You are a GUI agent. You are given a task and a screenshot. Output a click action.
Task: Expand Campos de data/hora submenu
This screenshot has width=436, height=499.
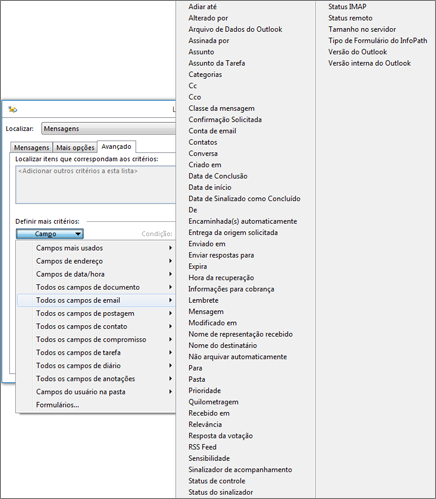[96, 274]
